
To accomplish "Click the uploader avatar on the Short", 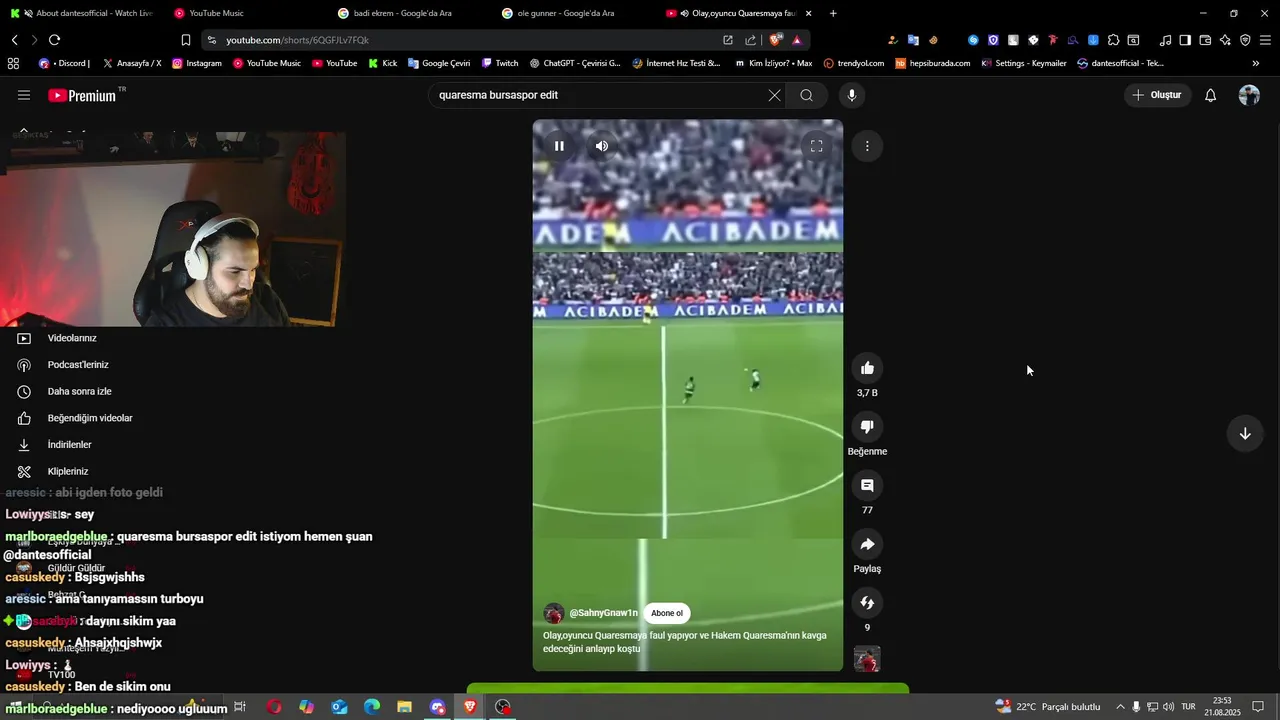I will (x=553, y=613).
